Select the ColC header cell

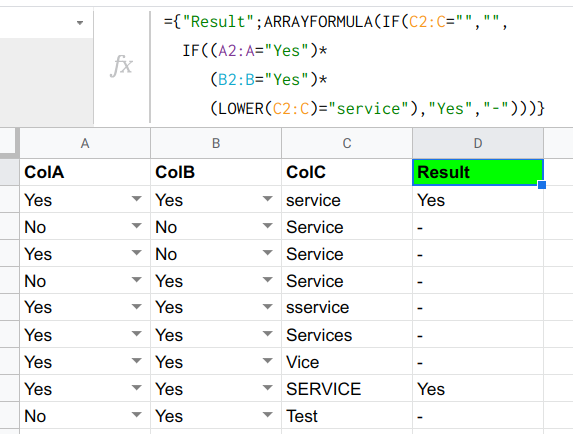pyautogui.click(x=347, y=172)
